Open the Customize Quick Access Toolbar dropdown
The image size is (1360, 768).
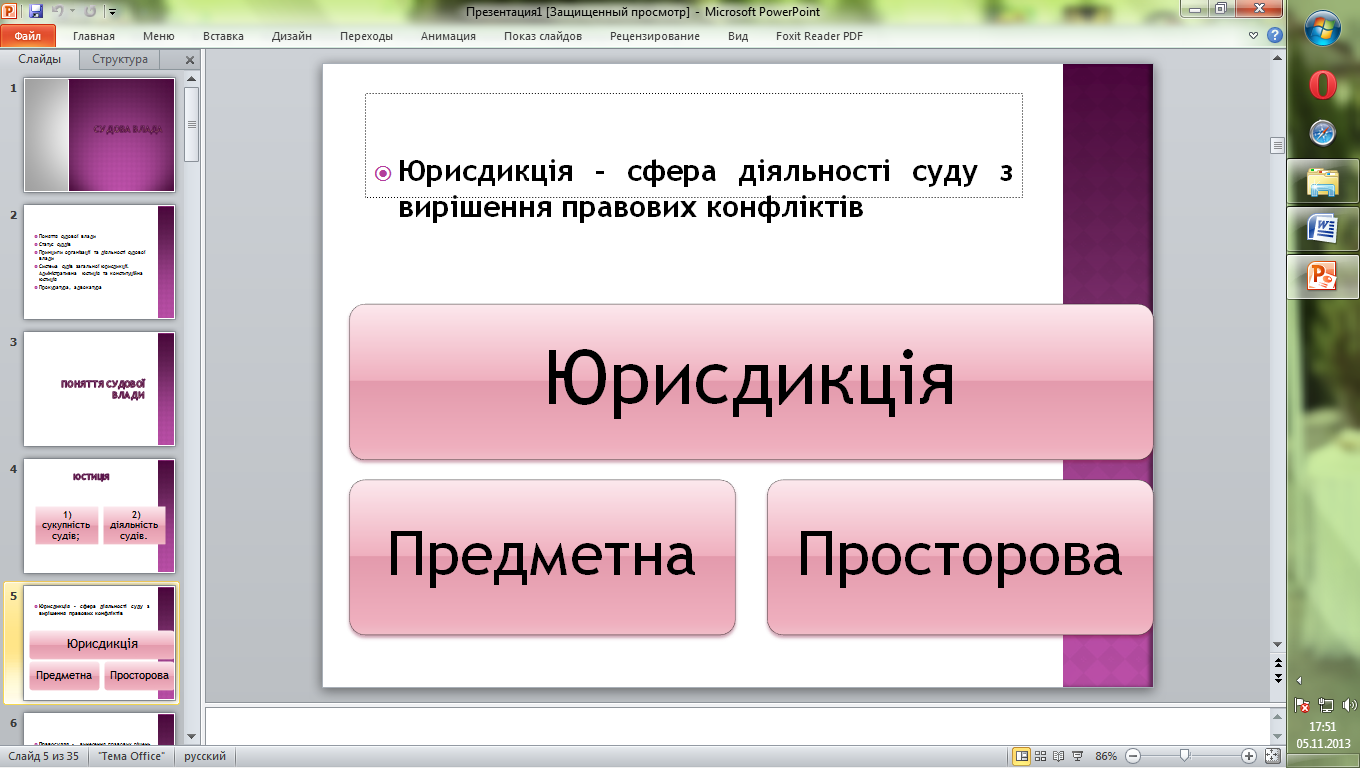[111, 13]
